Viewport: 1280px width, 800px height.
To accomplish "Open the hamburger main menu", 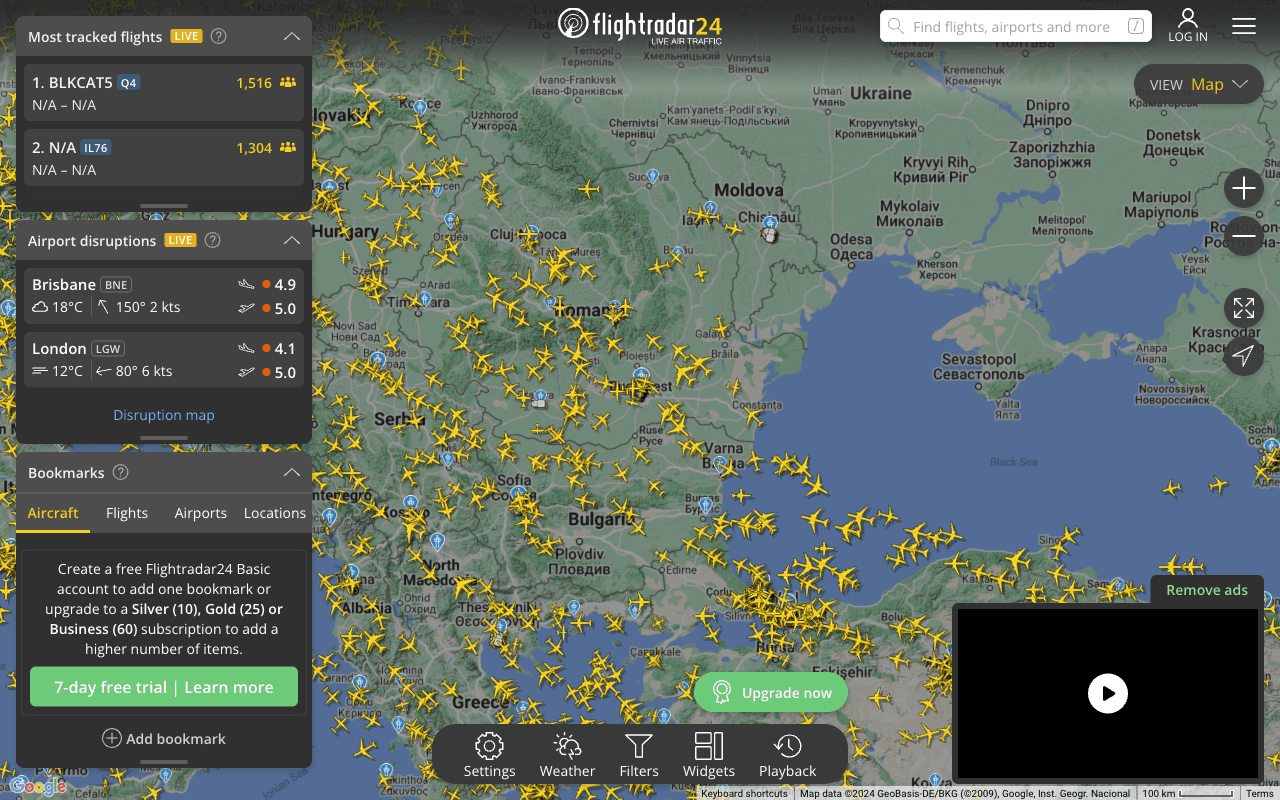I will [1243, 26].
